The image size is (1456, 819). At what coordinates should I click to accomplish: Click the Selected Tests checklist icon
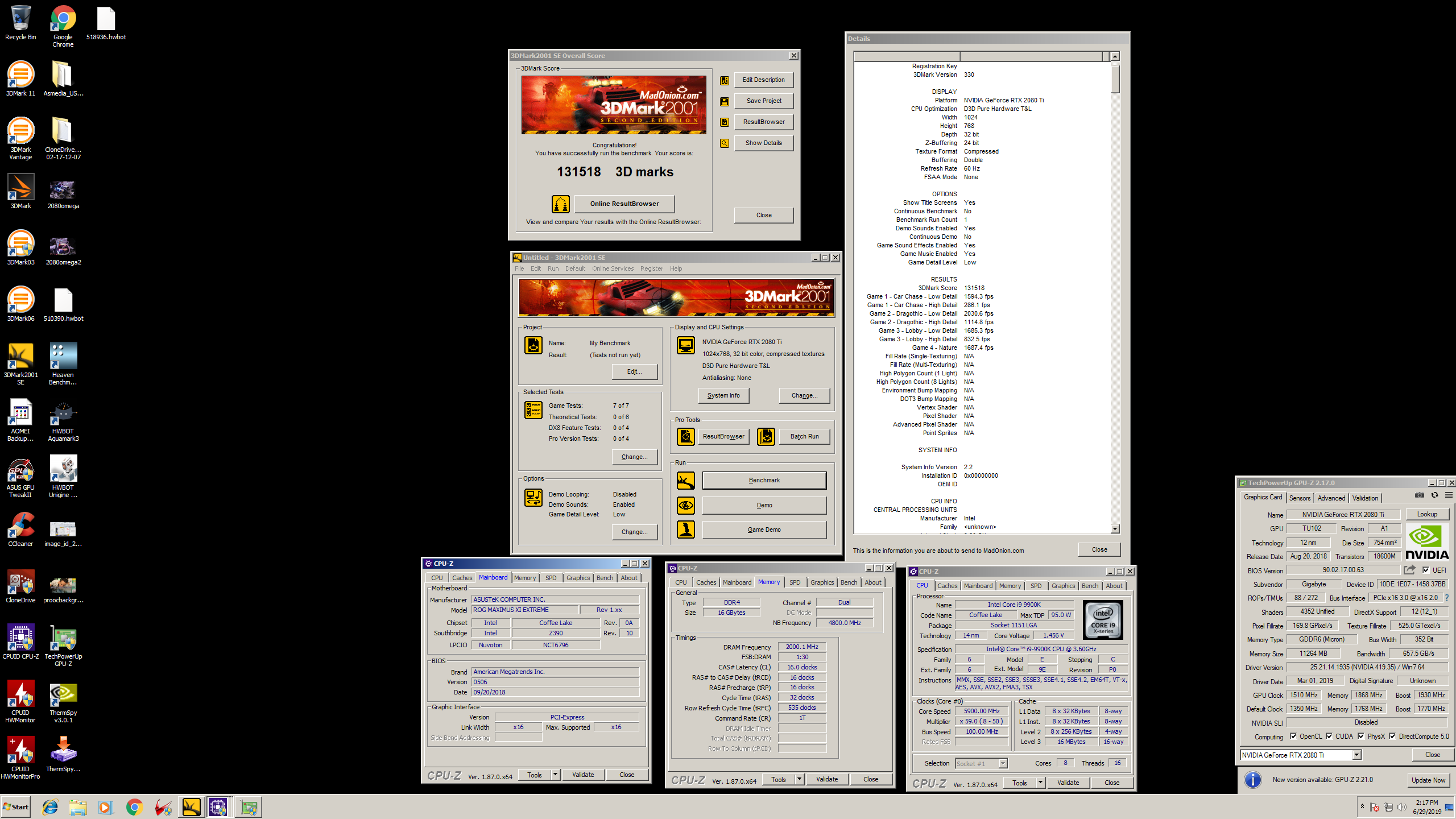pos(533,410)
